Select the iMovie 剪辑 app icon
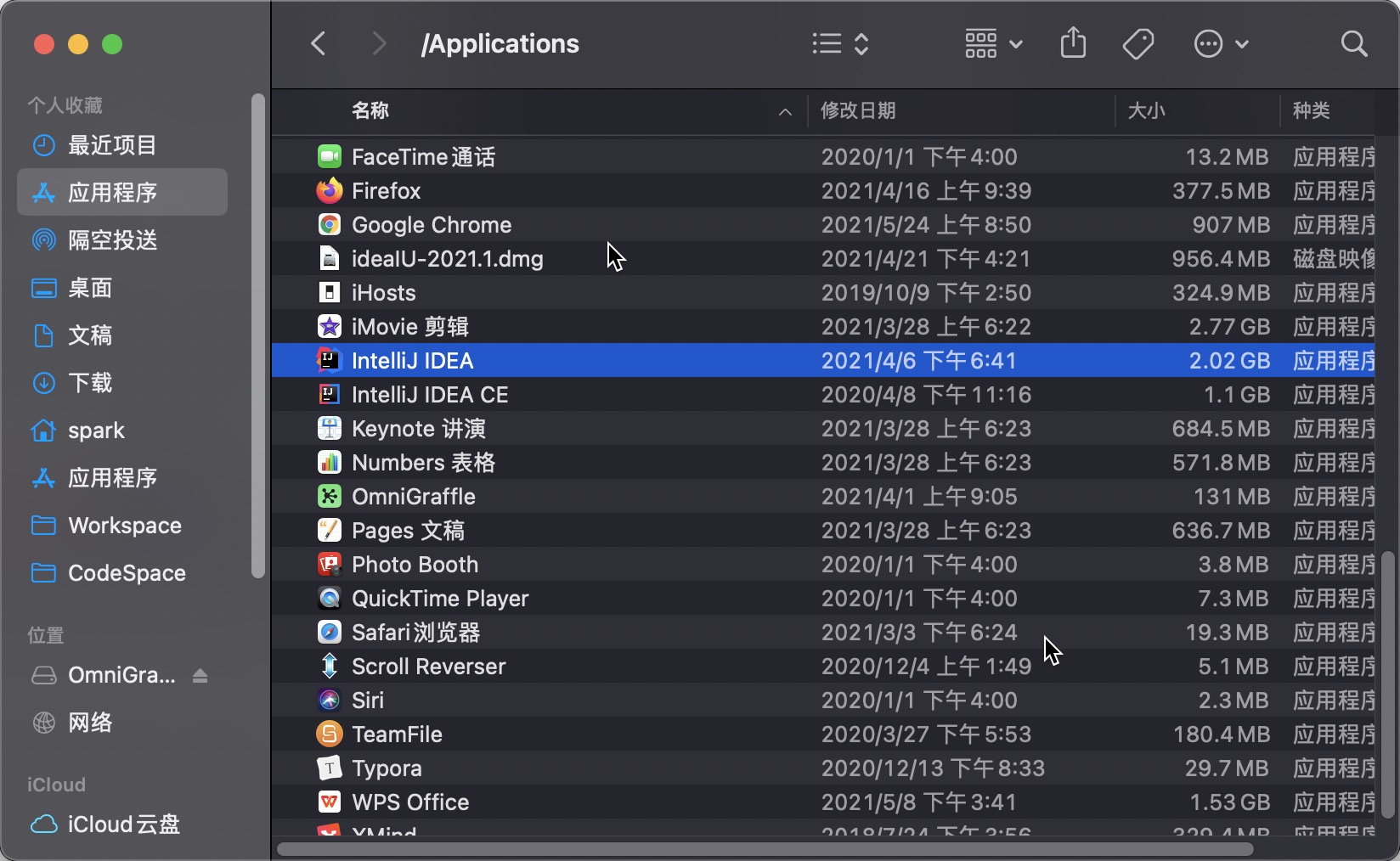The image size is (1400, 861). (x=330, y=327)
